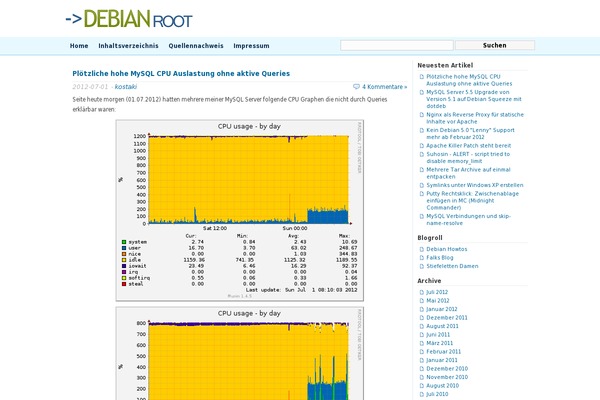Open the first CPU usage graph image
Viewport: 600px width, 400px height.
[240, 211]
